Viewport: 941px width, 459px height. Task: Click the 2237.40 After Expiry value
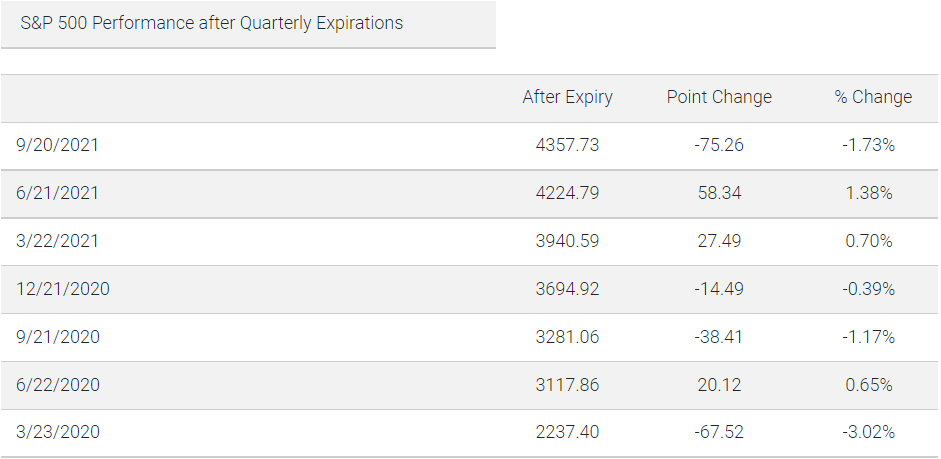[x=567, y=432]
